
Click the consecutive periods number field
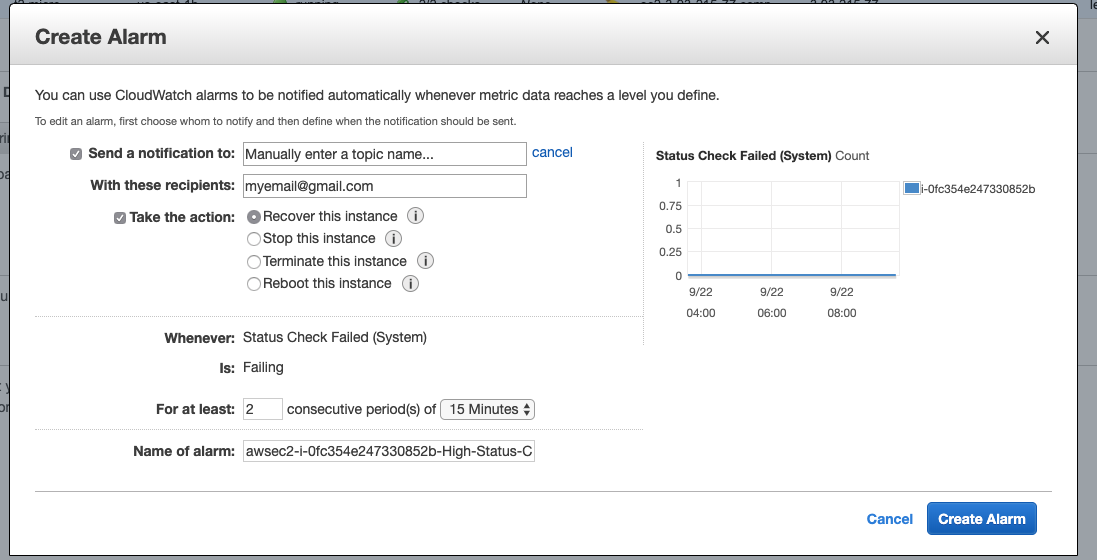[263, 409]
